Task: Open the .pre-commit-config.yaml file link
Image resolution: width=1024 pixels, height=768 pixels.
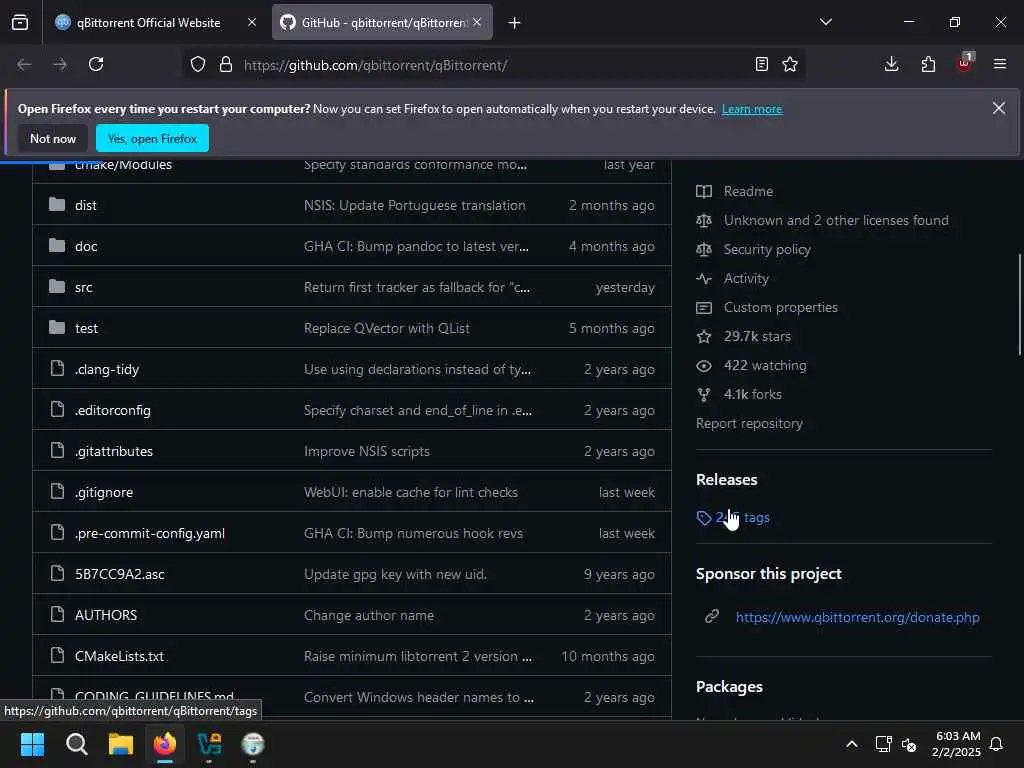Action: tap(150, 533)
